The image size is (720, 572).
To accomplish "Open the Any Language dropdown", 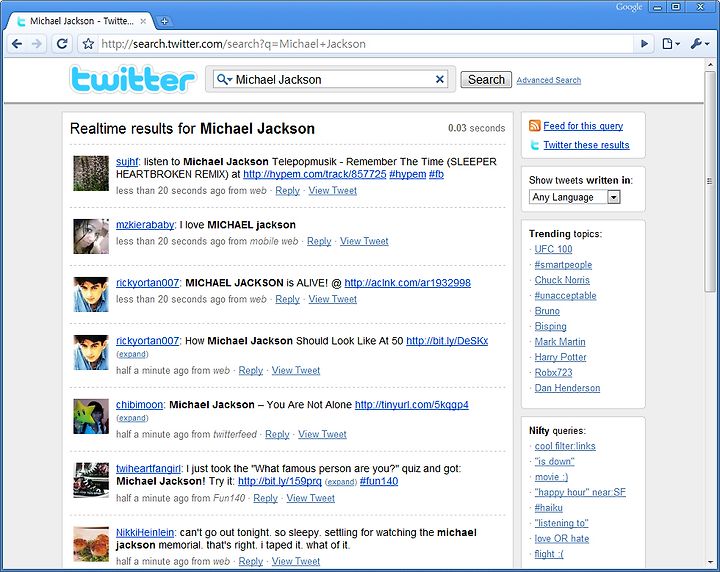I will point(574,197).
